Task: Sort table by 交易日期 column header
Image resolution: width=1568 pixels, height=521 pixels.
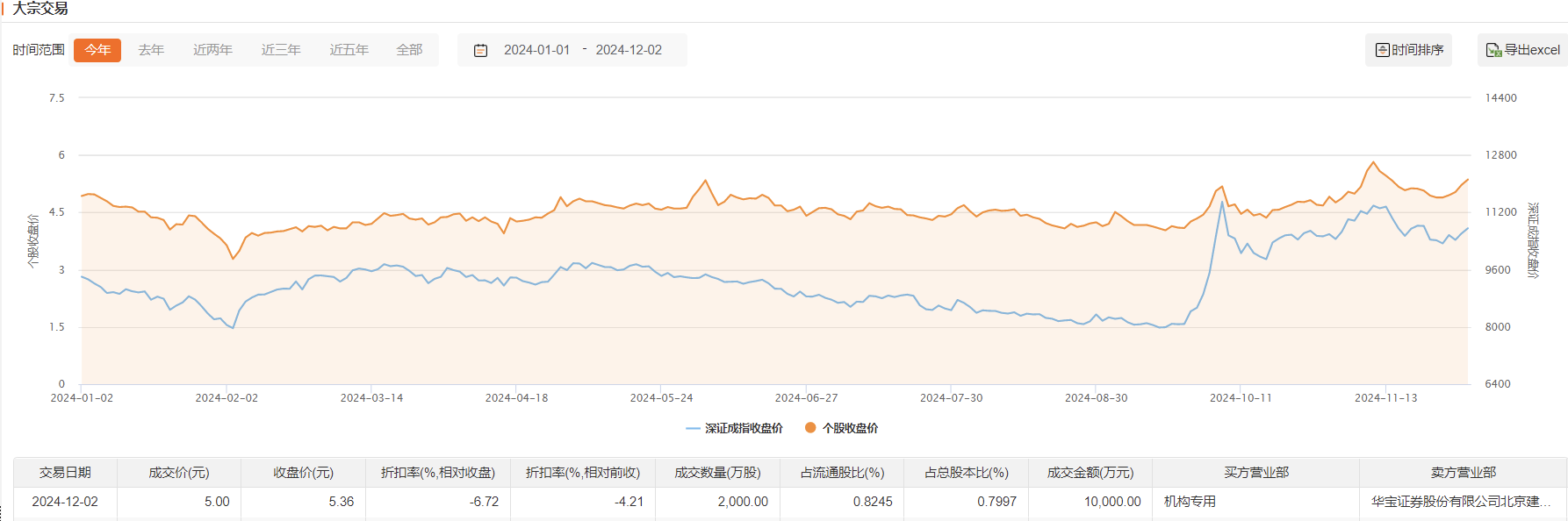Action: (65, 472)
